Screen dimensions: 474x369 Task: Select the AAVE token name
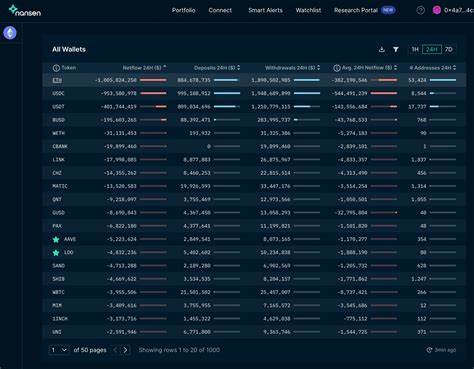point(70,239)
